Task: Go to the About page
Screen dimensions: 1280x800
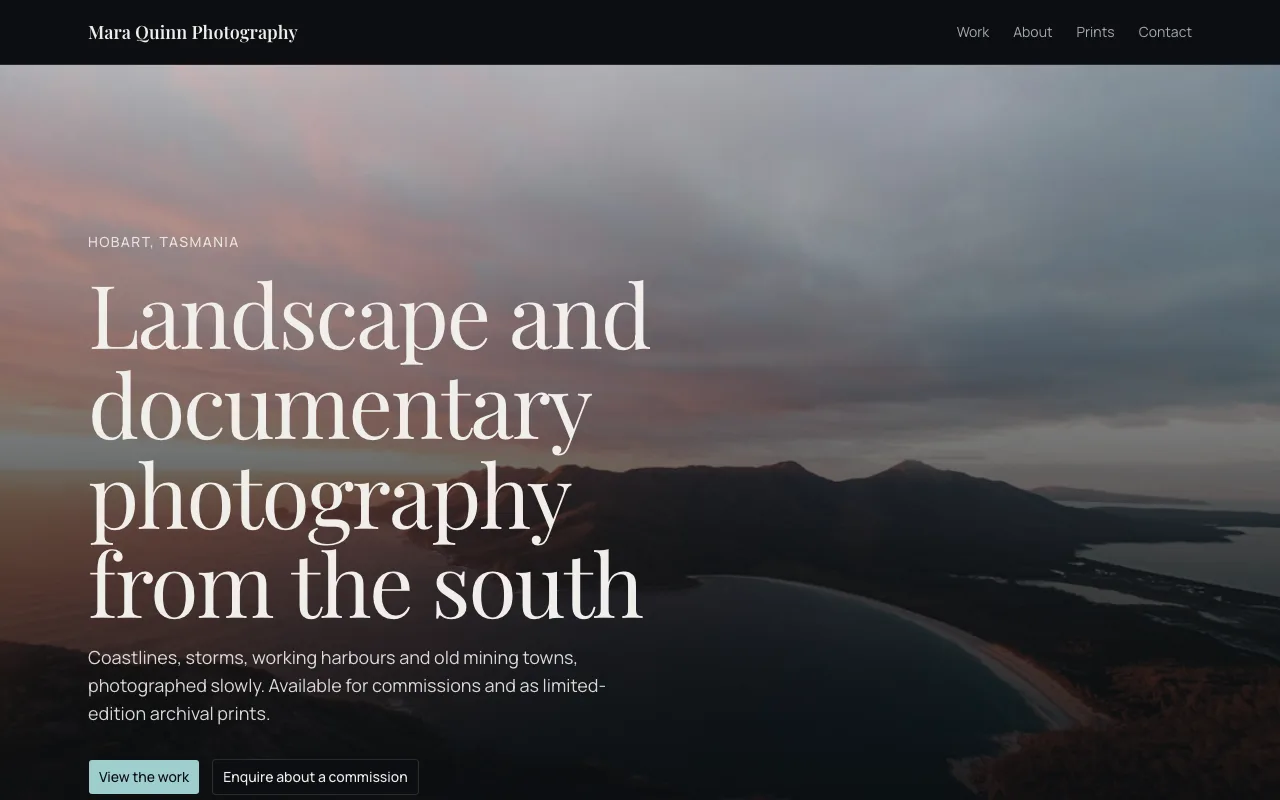Action: click(1032, 32)
